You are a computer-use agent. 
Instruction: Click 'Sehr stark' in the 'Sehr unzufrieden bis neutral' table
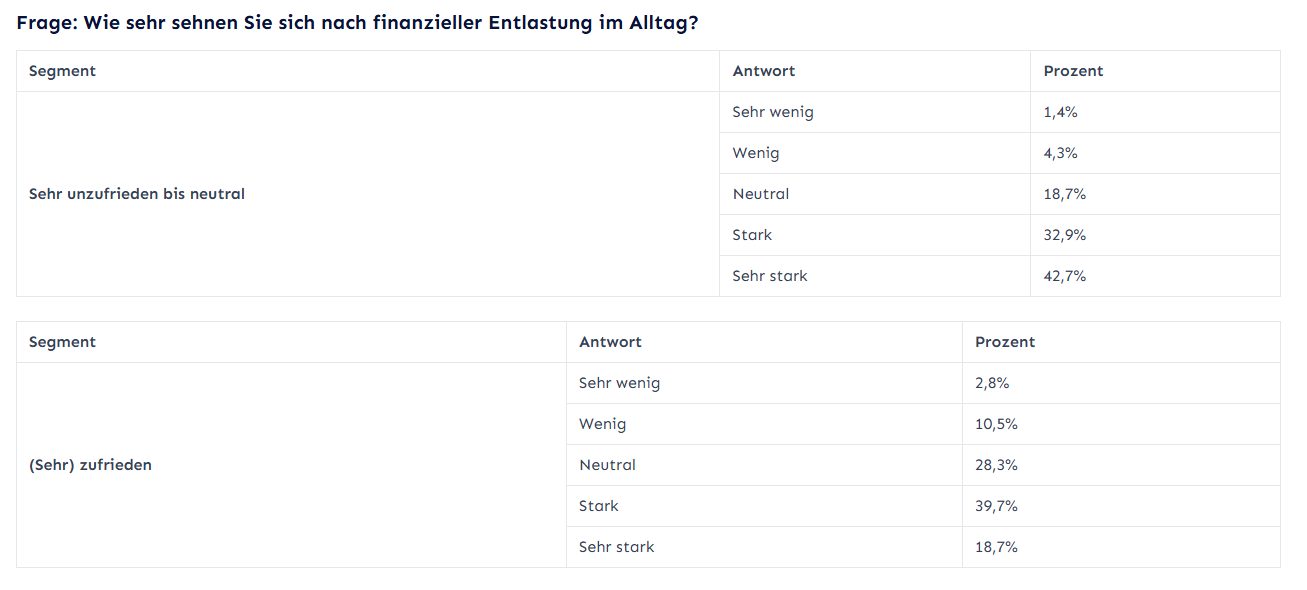[770, 276]
